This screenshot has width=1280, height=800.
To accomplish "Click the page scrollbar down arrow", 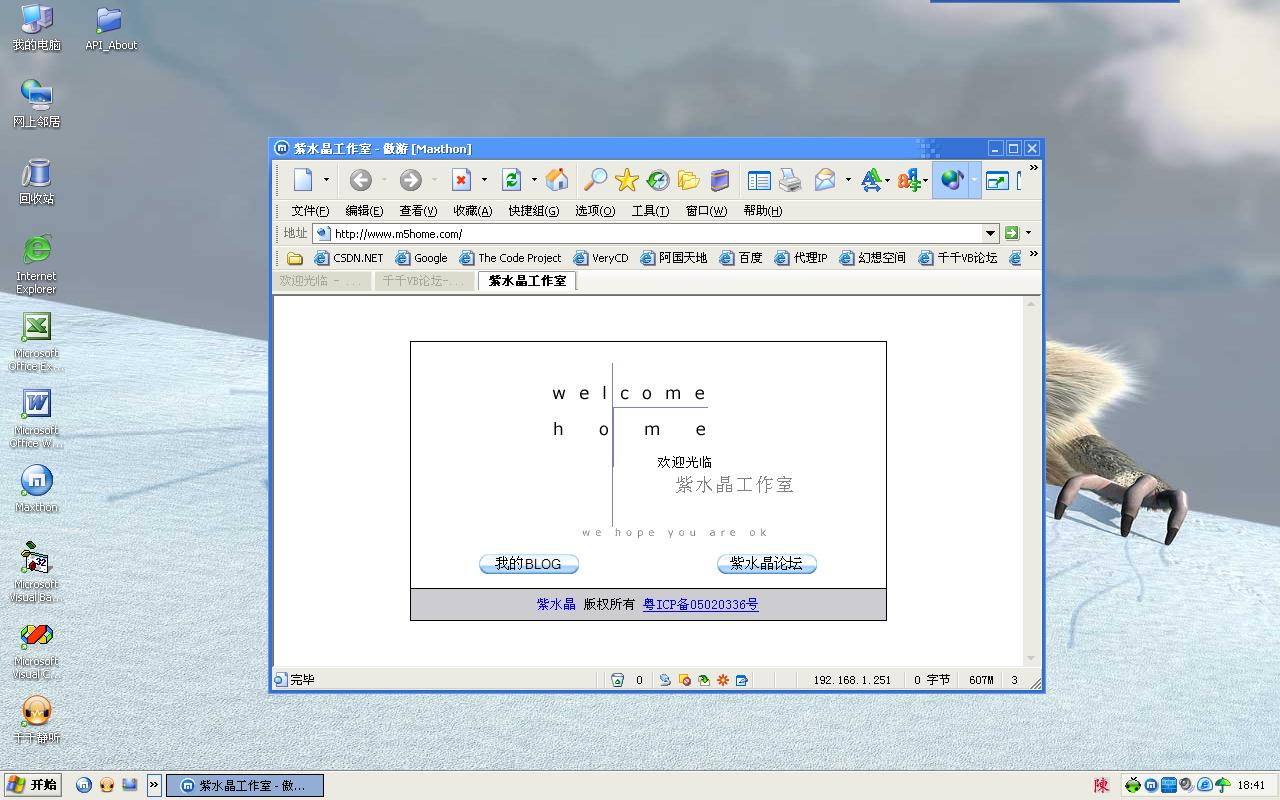I will [1031, 659].
